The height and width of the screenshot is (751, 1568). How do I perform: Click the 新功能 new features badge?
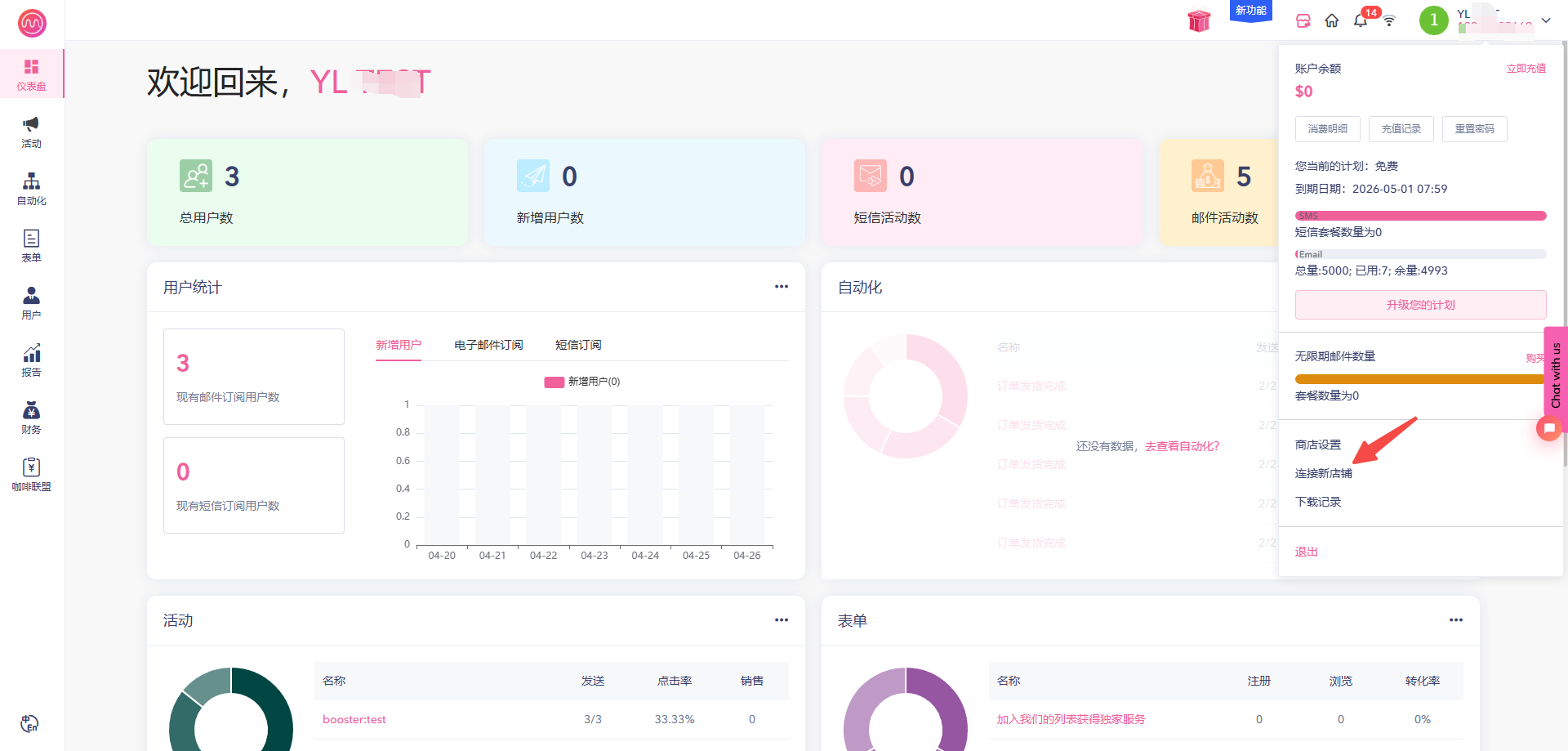coord(1250,11)
